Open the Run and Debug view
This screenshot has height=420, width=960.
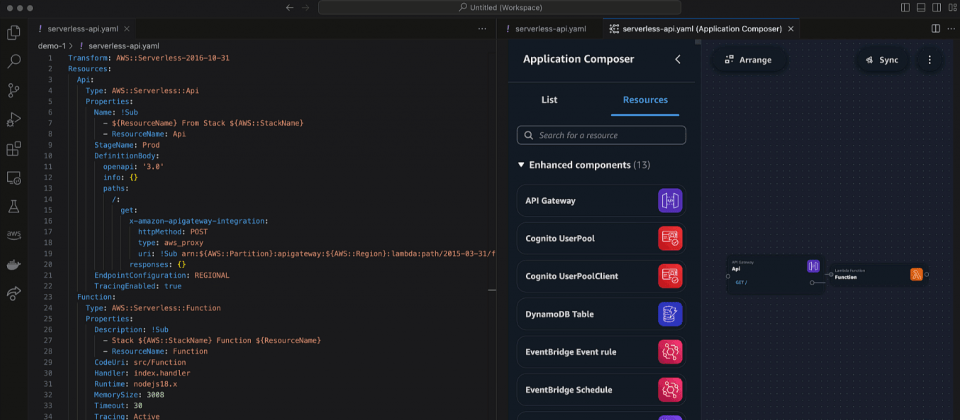(13, 119)
